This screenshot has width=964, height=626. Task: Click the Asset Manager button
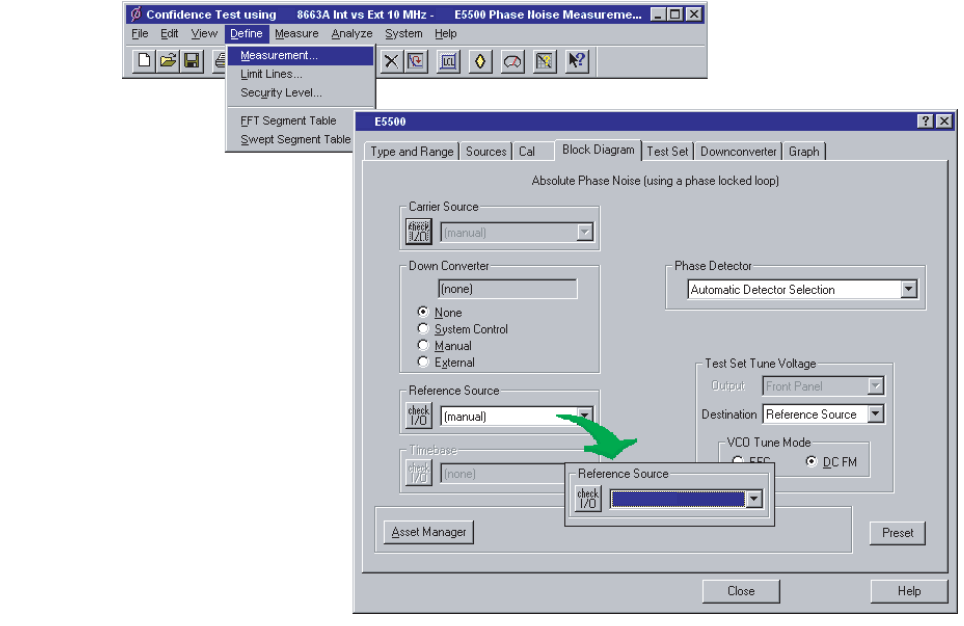point(429,532)
